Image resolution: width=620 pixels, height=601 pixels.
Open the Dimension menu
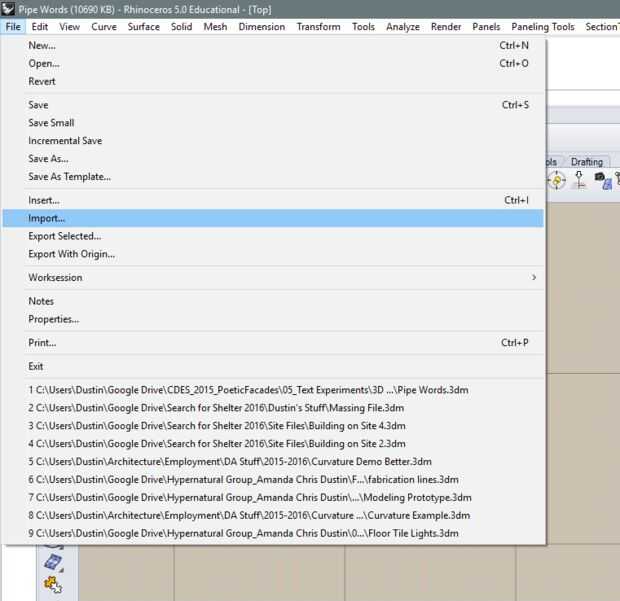coord(262,27)
